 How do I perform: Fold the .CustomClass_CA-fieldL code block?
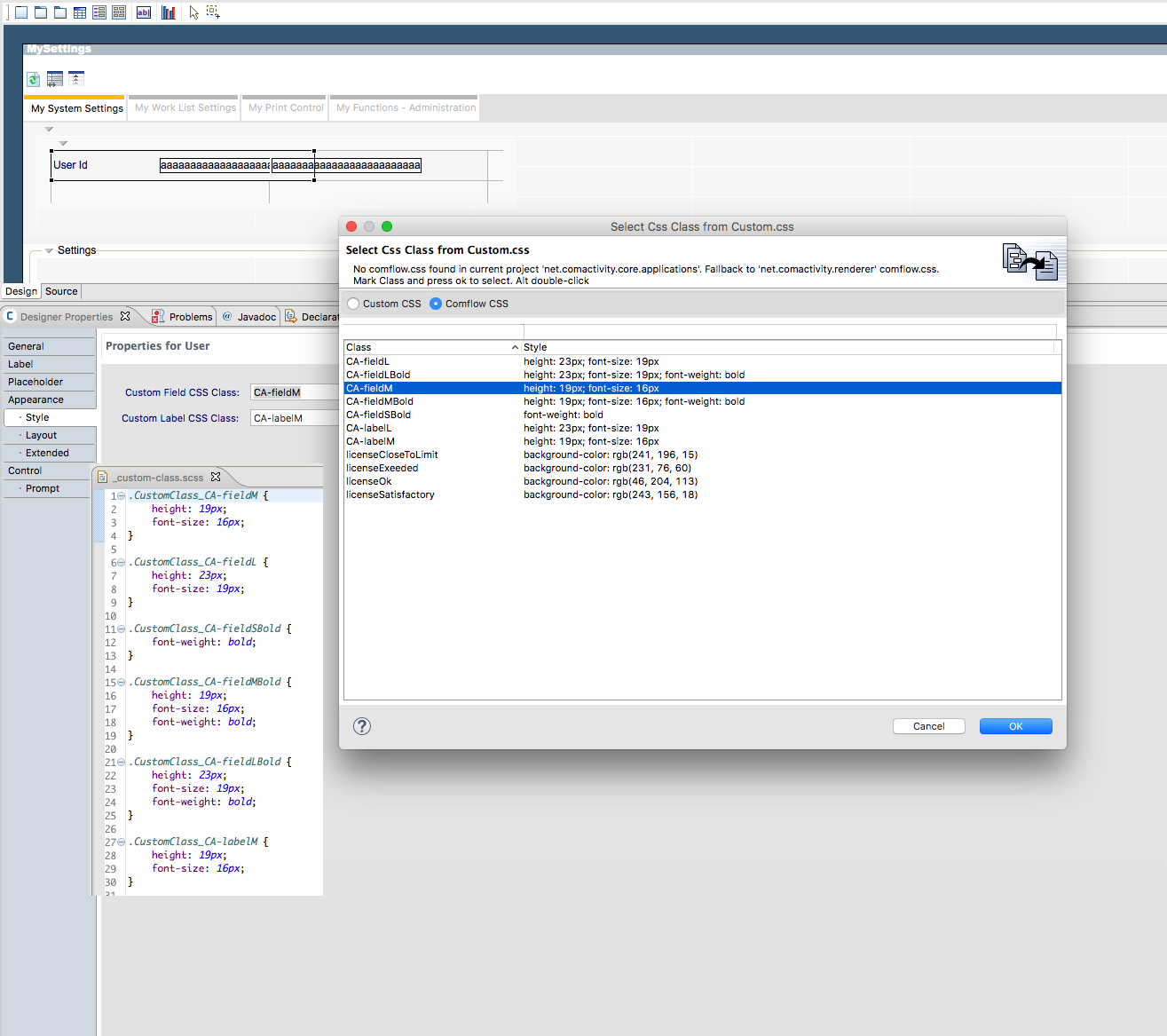point(122,562)
